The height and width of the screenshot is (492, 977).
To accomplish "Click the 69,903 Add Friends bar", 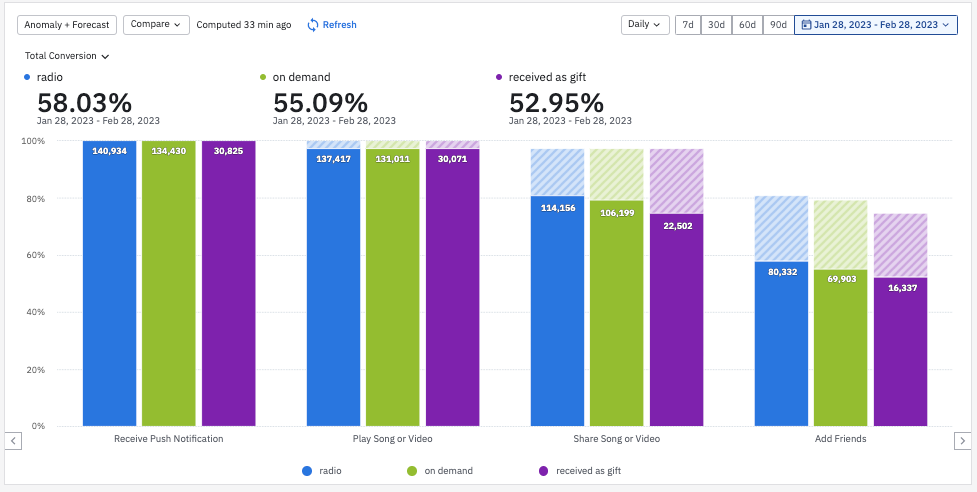I will pyautogui.click(x=841, y=348).
